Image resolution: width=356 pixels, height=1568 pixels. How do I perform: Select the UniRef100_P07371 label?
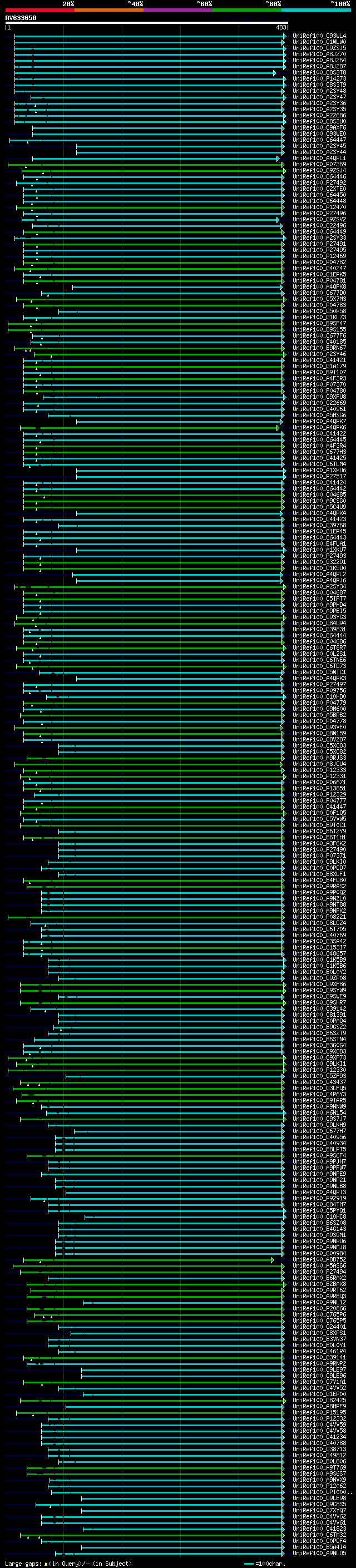coord(319,855)
